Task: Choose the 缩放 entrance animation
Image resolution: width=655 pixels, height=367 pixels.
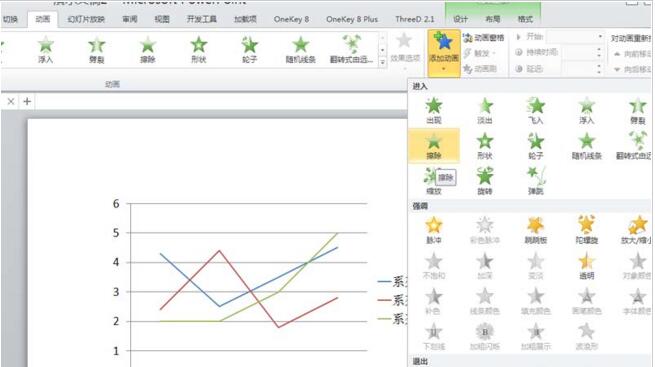Action: pos(434,182)
